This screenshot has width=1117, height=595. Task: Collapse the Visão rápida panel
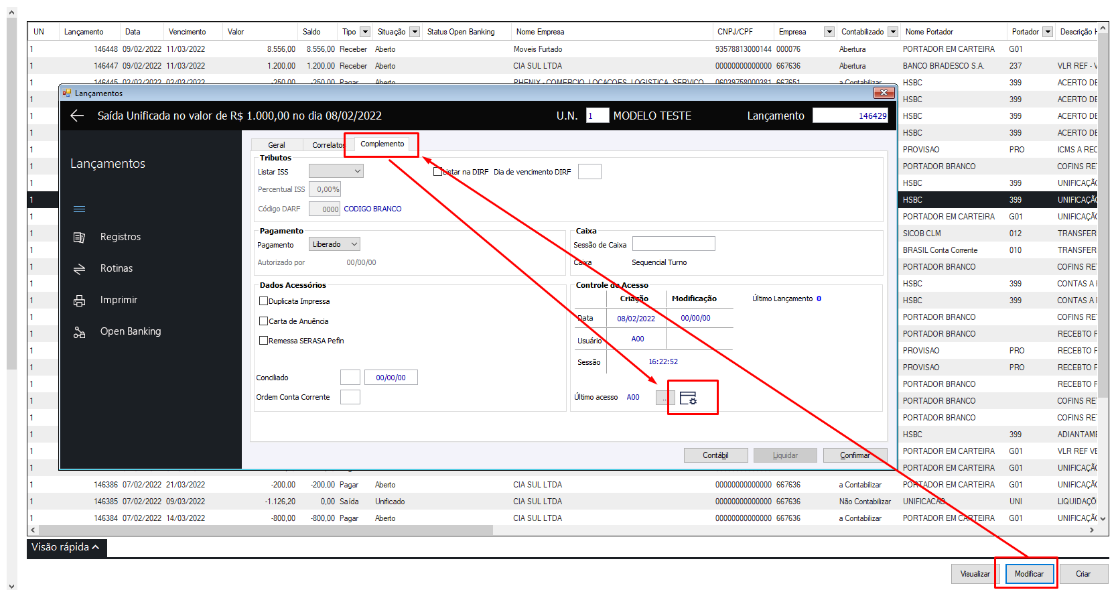point(66,547)
